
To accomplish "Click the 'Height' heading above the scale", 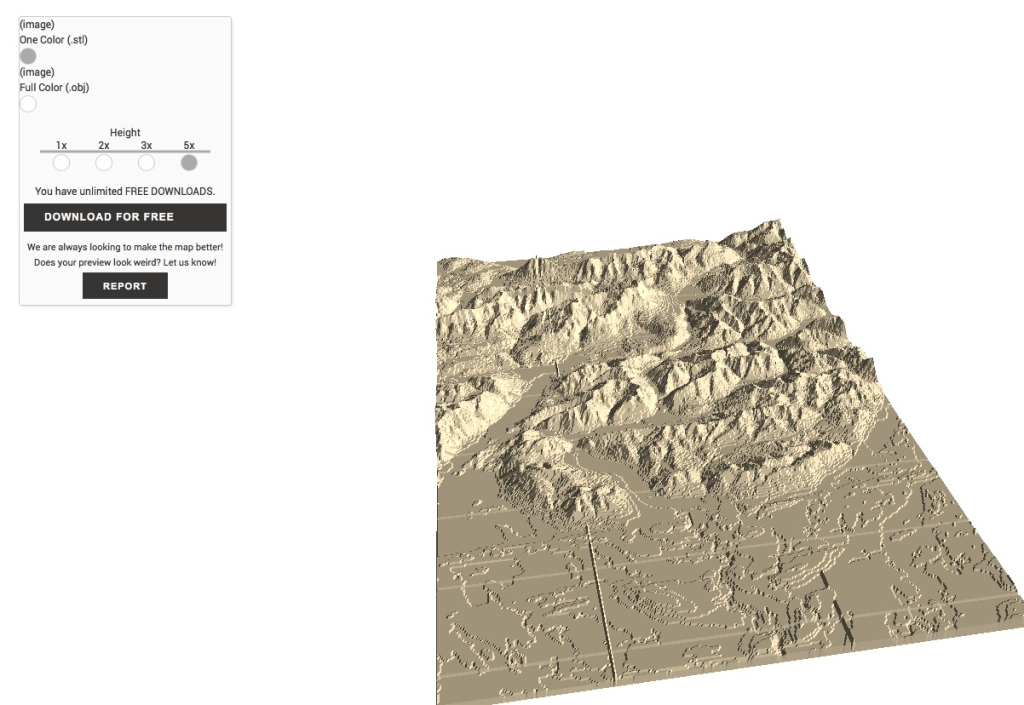I will (124, 131).
